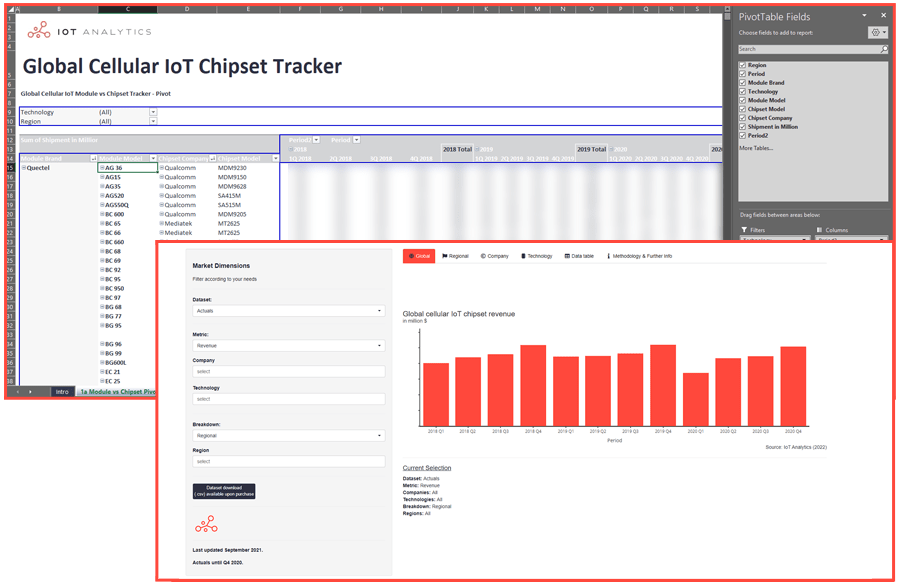Viewport: 900px width, 586px height.
Task: Uncheck the Period field checkbox
Action: coord(742,74)
